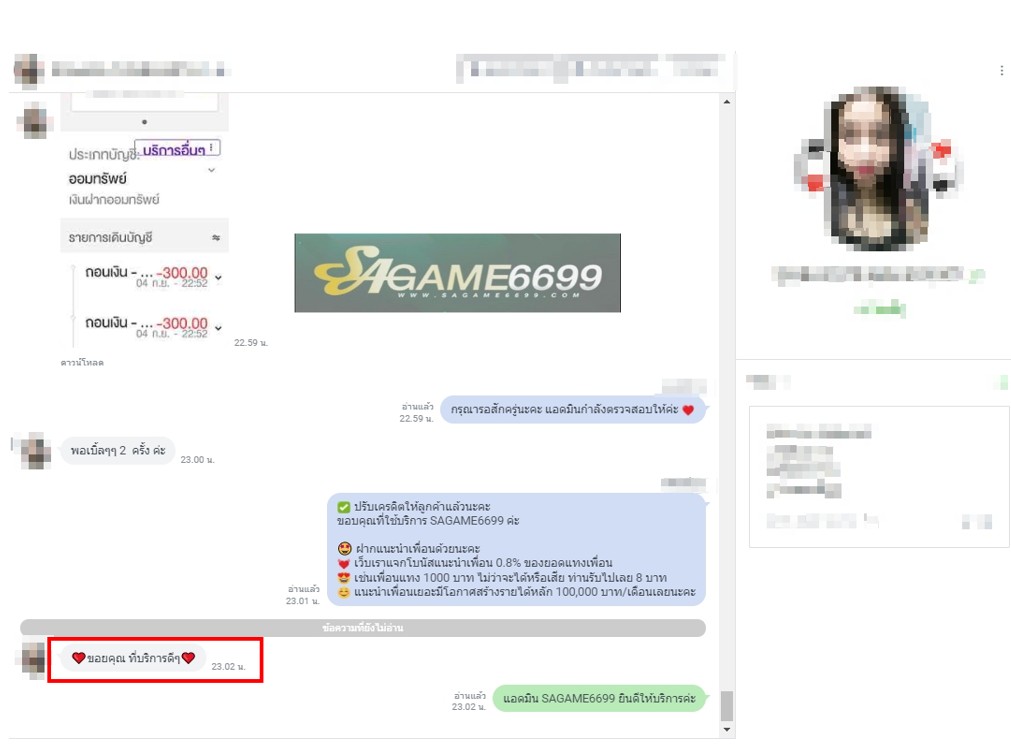Viewport: 1011px width, 744px height.
Task: Click the scrollbar up arrow in the chat
Action: coord(727,102)
